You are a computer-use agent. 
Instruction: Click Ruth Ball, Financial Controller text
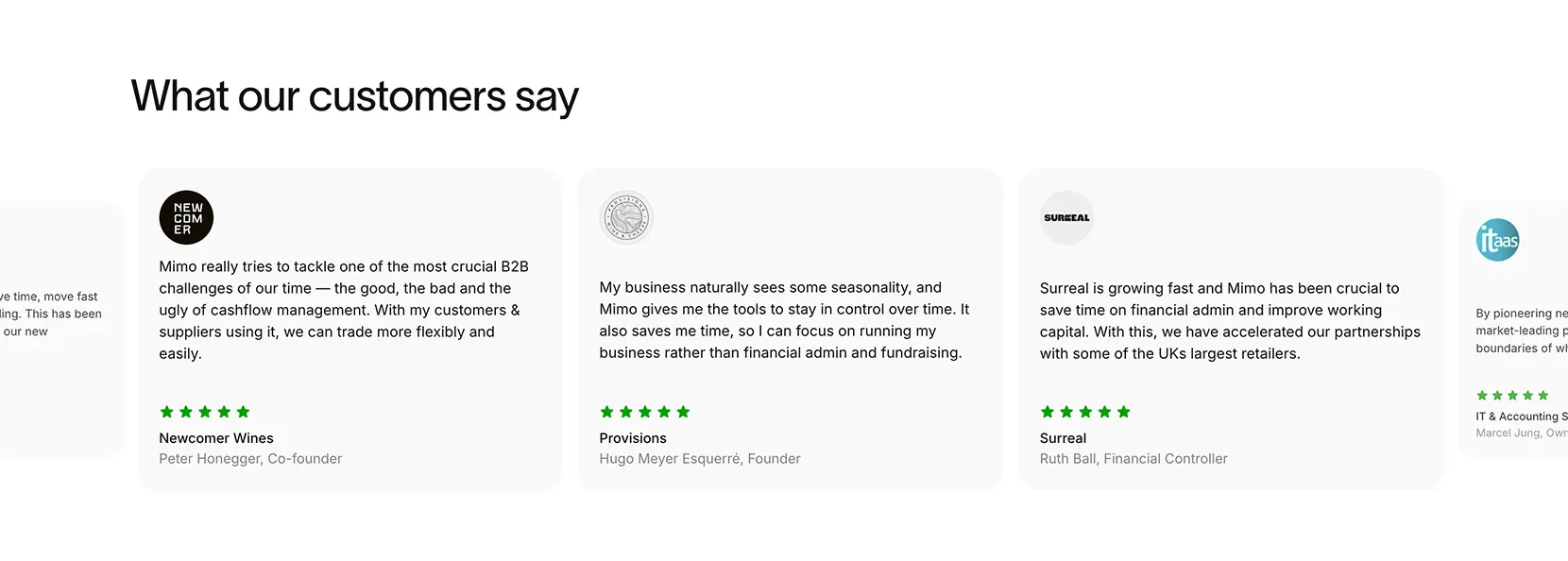1133,459
